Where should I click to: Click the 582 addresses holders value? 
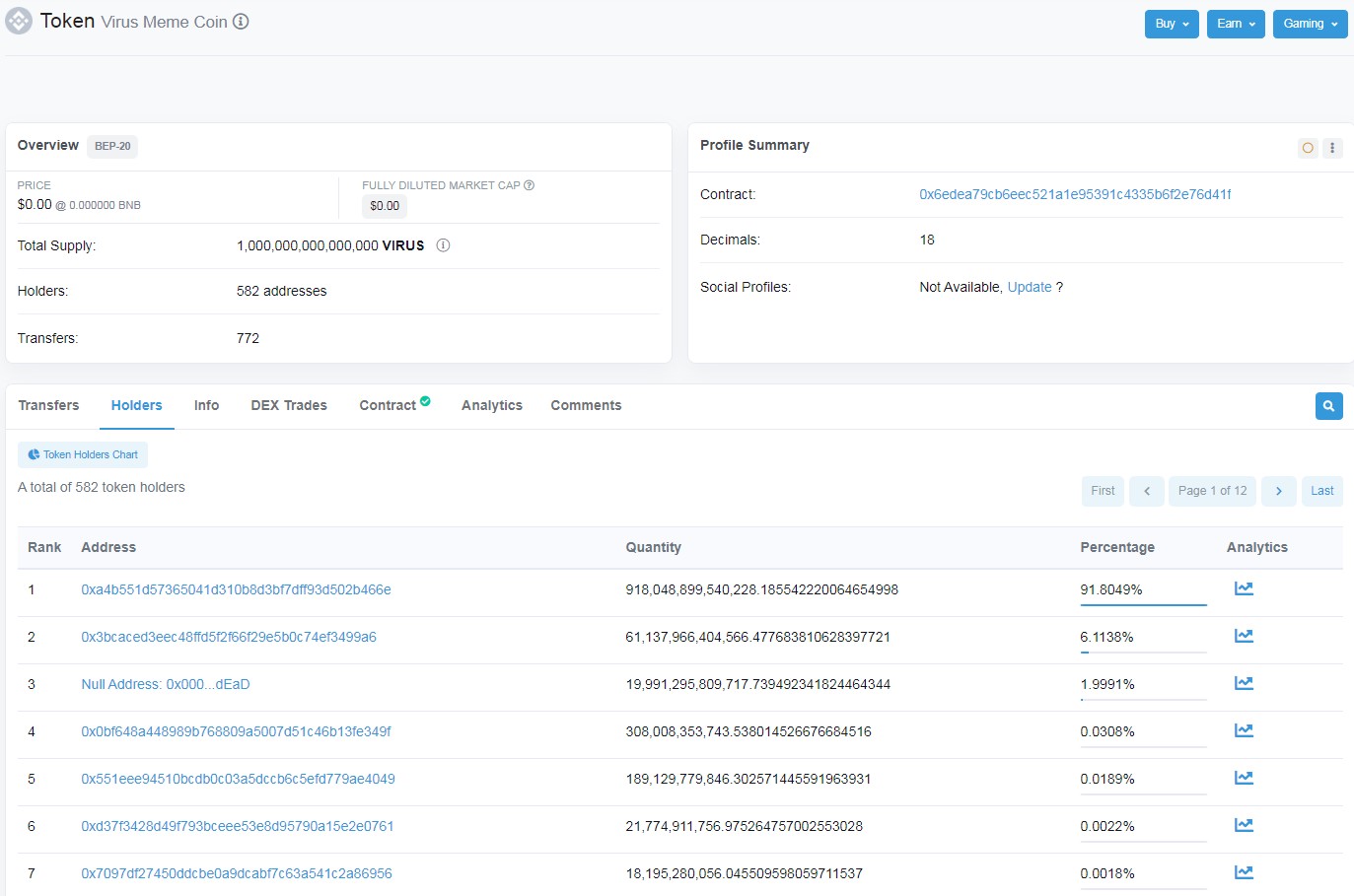pyautogui.click(x=281, y=291)
